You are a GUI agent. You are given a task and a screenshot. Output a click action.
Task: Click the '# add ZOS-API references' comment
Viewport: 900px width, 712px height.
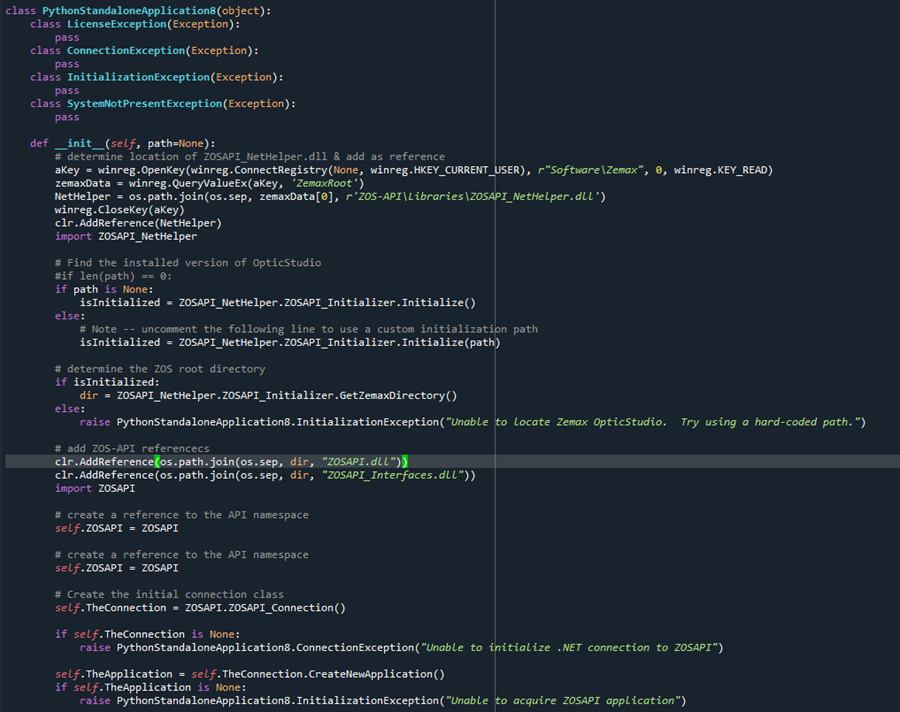click(121, 448)
